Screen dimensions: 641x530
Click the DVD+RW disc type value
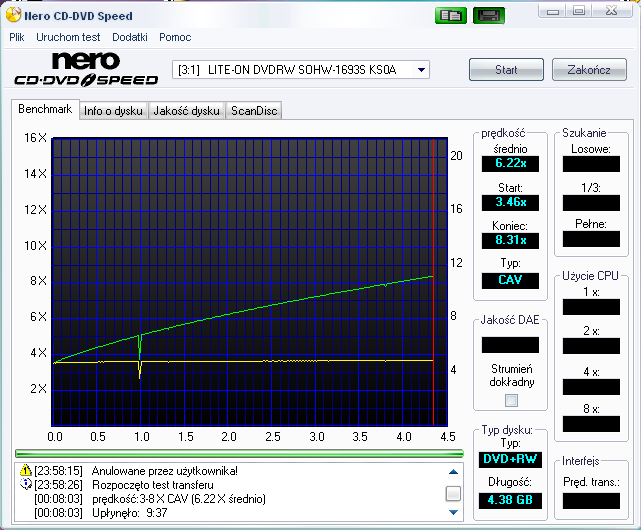coord(510,459)
